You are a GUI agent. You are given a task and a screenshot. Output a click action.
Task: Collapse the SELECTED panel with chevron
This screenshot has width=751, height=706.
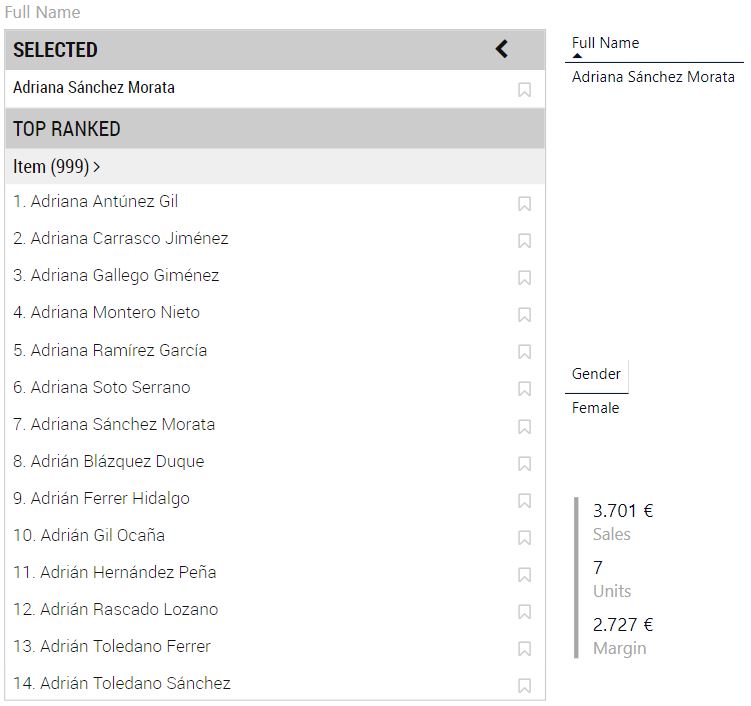(x=502, y=49)
